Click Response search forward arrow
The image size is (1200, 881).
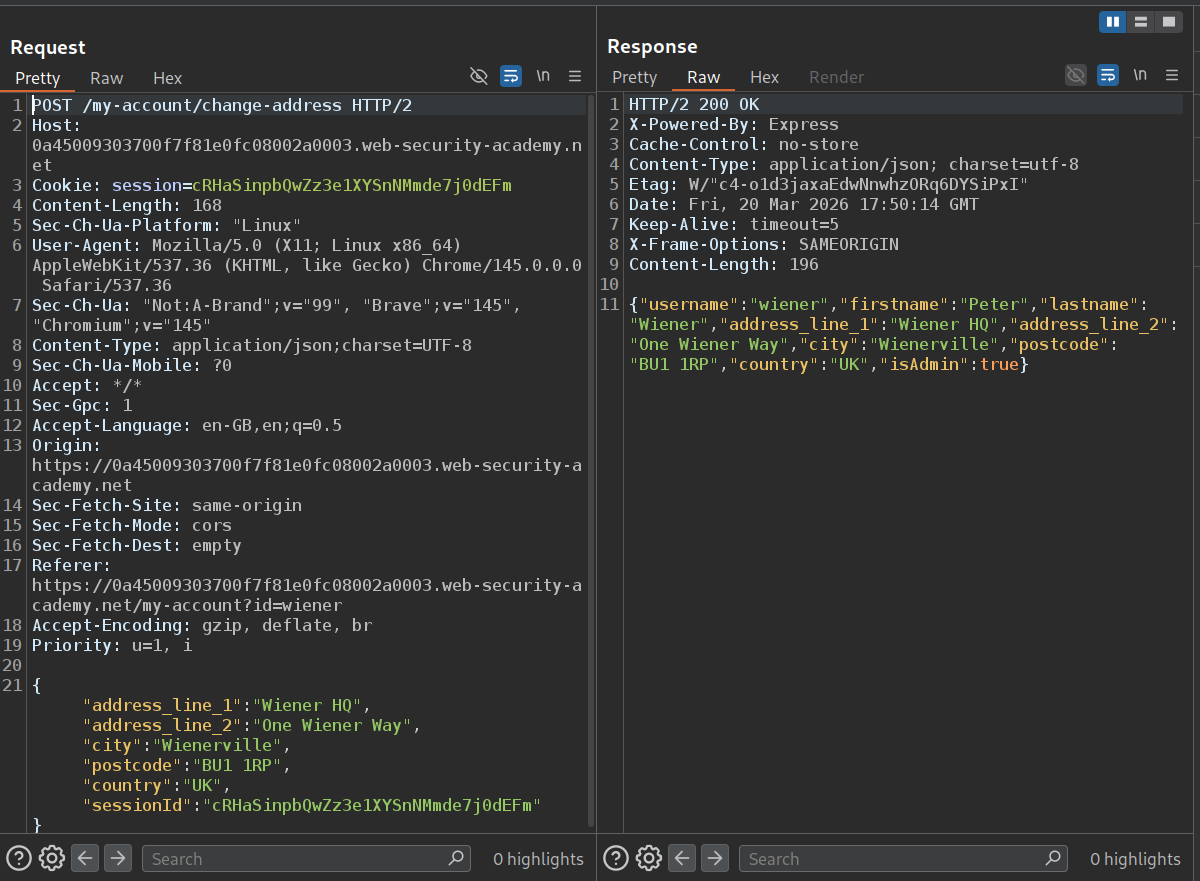pos(715,858)
